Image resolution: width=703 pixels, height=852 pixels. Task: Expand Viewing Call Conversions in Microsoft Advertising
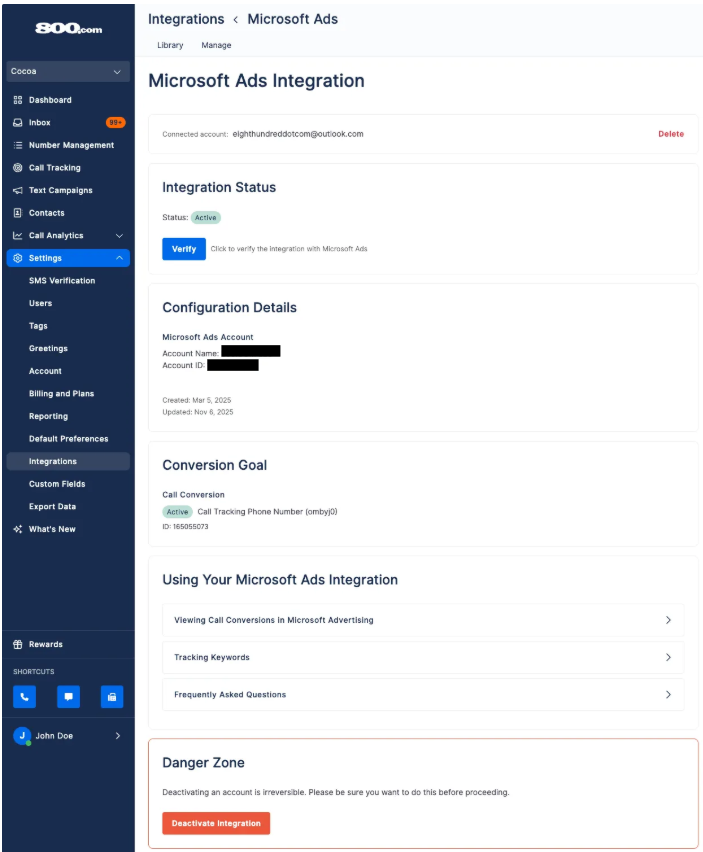pyautogui.click(x=423, y=620)
